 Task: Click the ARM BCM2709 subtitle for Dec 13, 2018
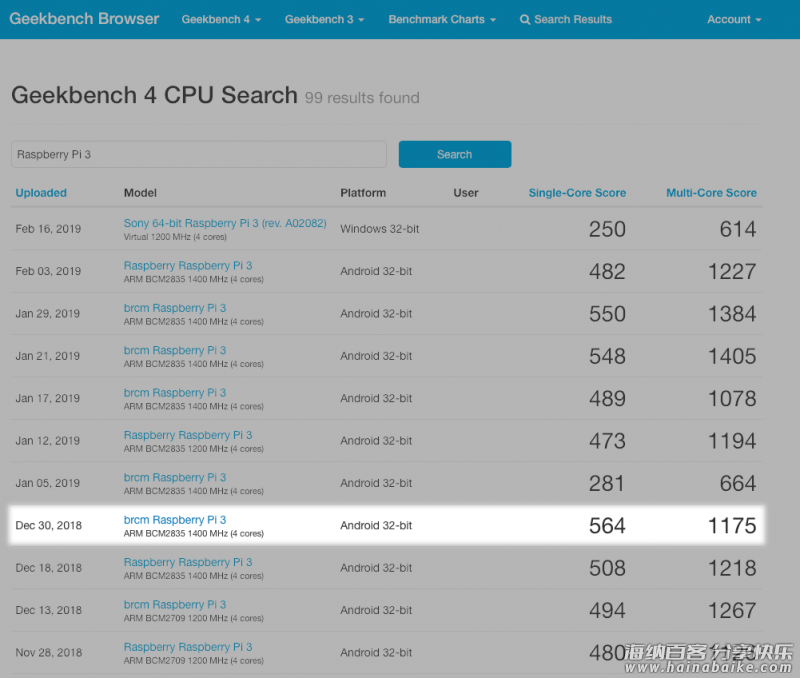click(x=193, y=618)
